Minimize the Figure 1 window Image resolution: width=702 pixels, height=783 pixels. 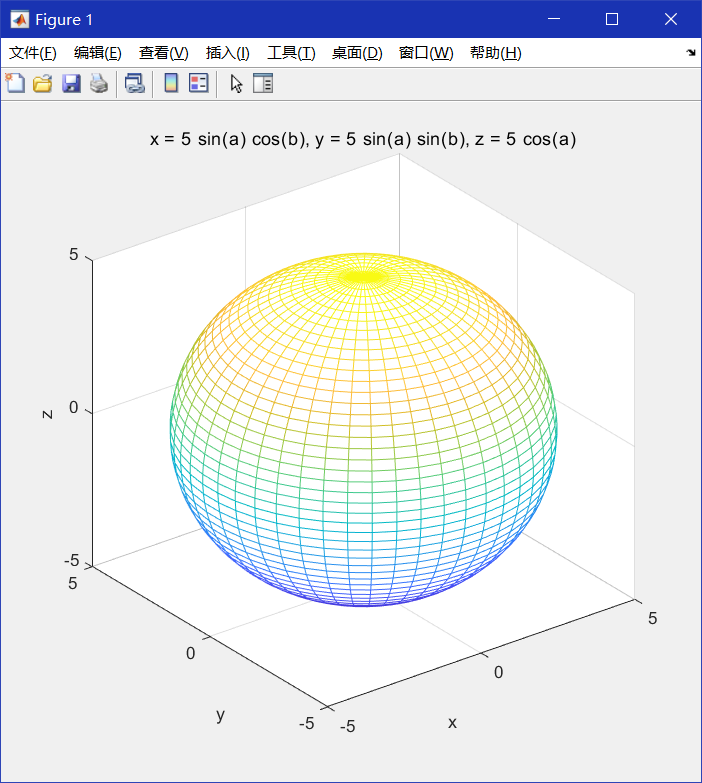[554, 19]
